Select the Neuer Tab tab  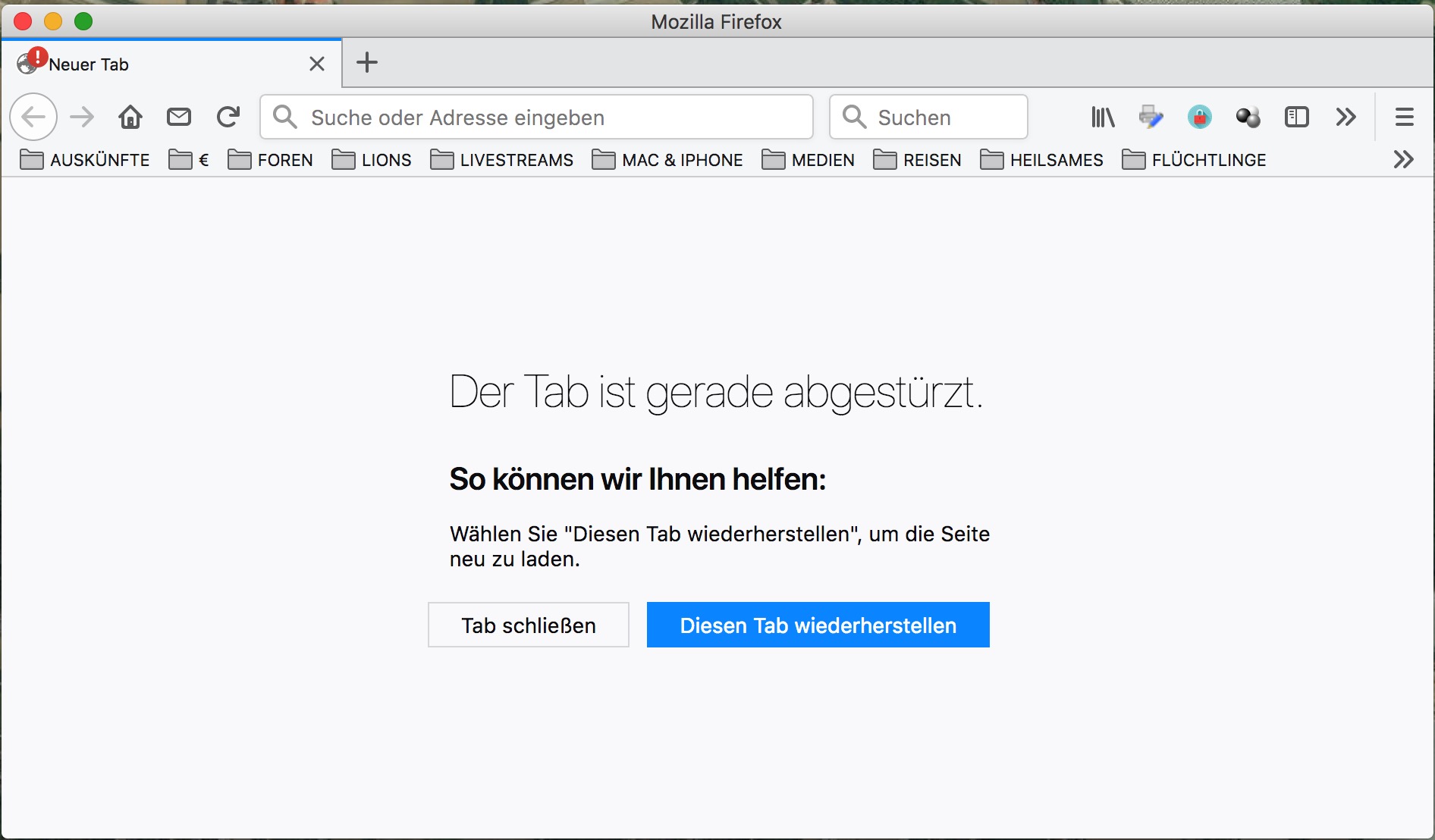(171, 64)
